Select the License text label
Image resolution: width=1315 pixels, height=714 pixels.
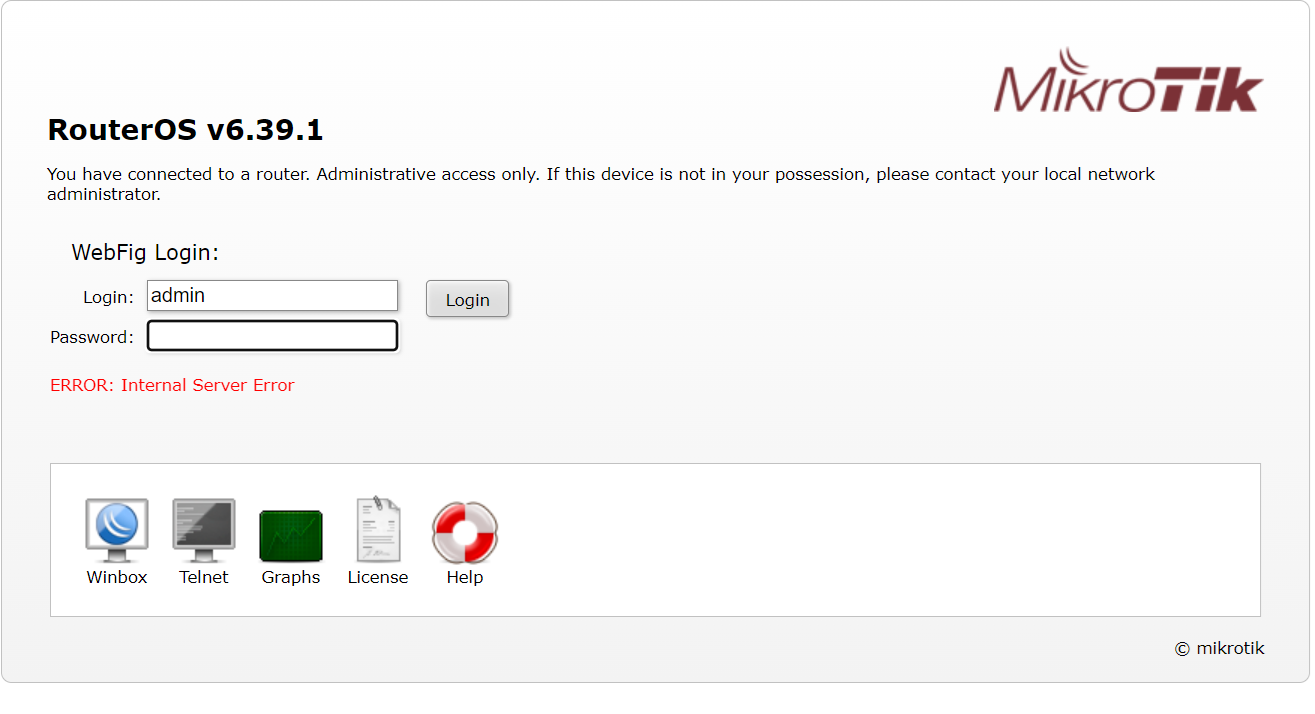click(378, 577)
